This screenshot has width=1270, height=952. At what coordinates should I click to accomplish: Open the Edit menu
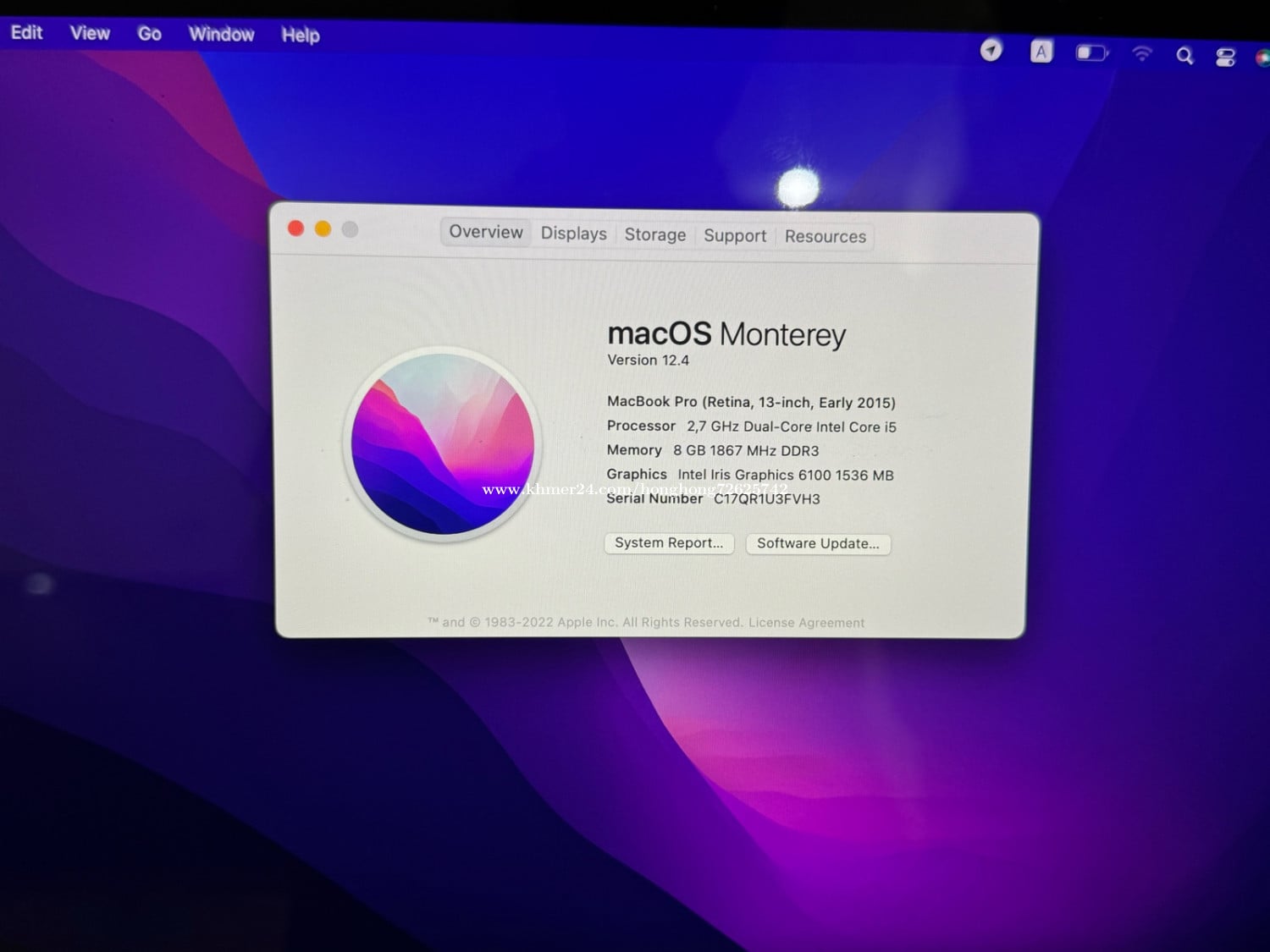tap(26, 32)
